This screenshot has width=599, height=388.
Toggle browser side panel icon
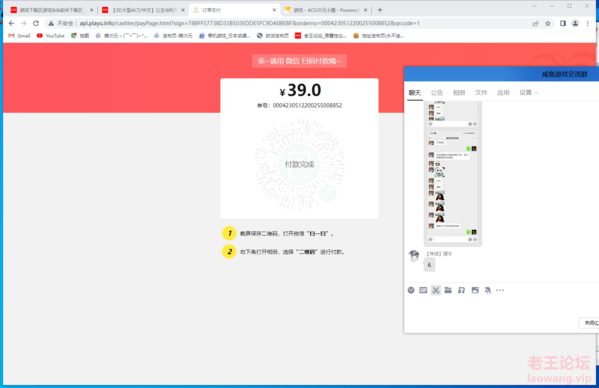click(563, 23)
